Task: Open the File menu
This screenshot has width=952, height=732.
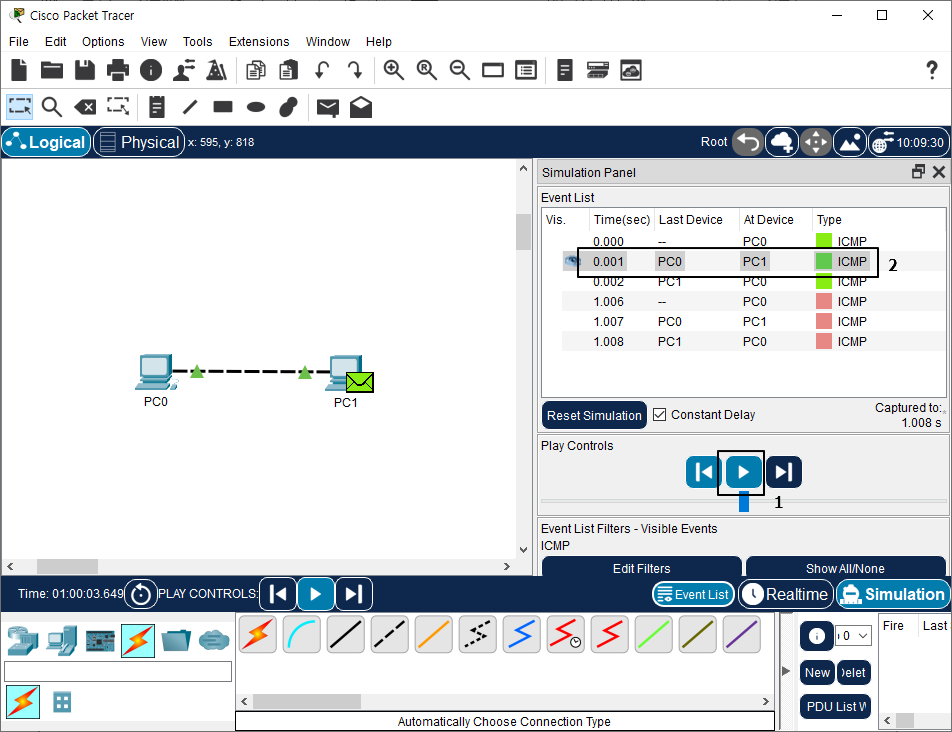Action: tap(19, 41)
